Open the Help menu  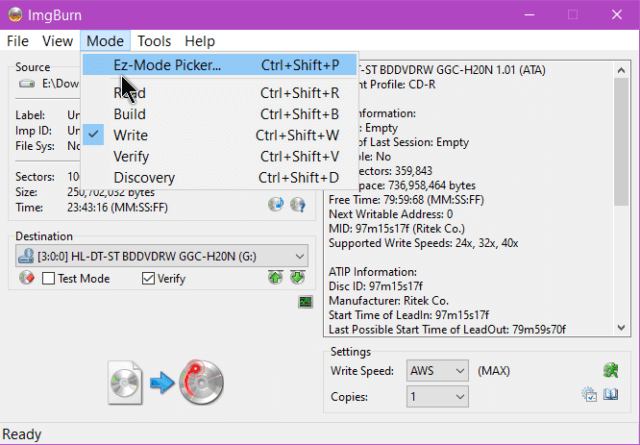click(x=200, y=41)
